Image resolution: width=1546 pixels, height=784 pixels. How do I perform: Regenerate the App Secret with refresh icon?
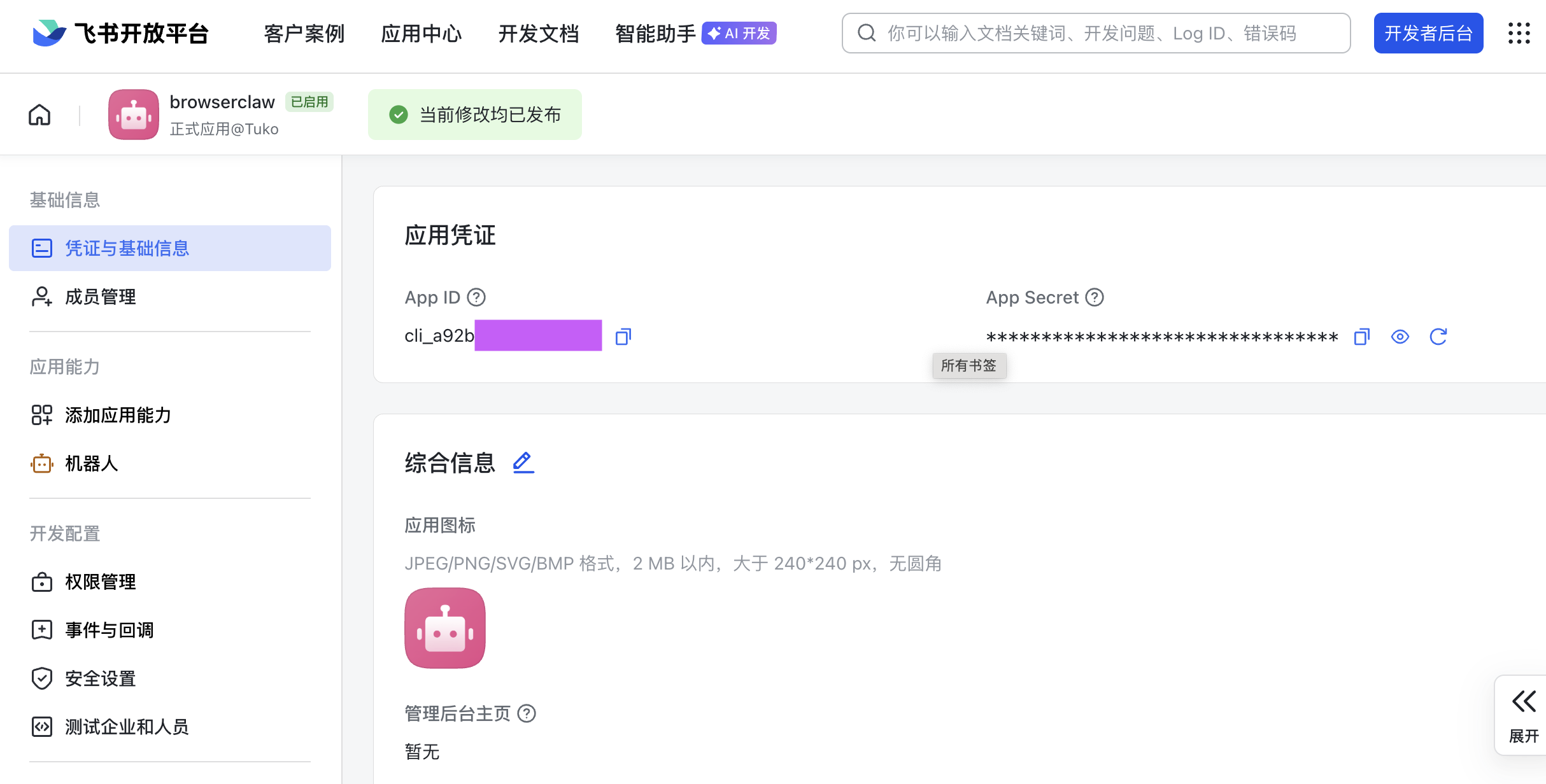tap(1438, 336)
